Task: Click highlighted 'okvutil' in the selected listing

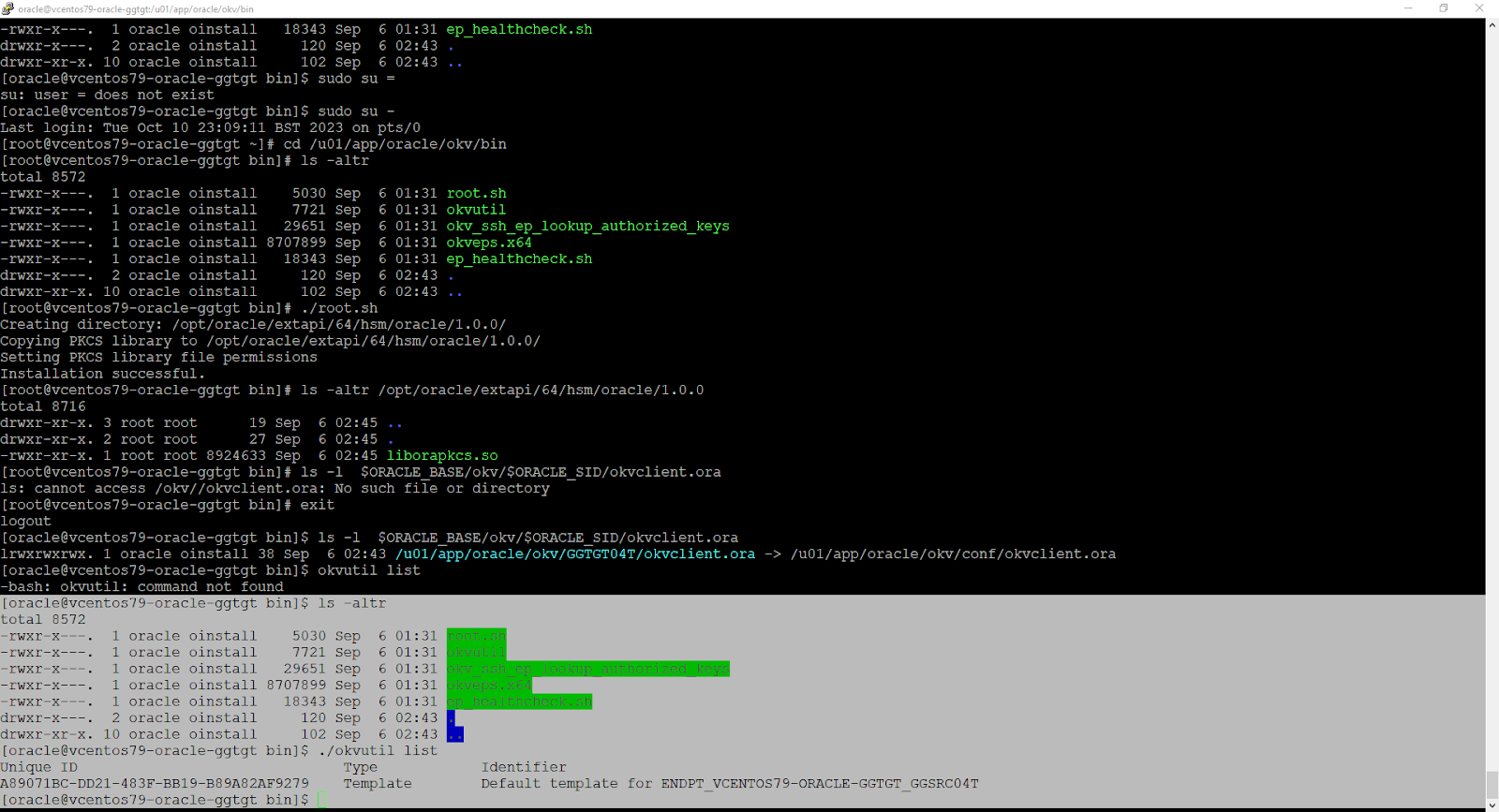Action: pyautogui.click(x=477, y=652)
